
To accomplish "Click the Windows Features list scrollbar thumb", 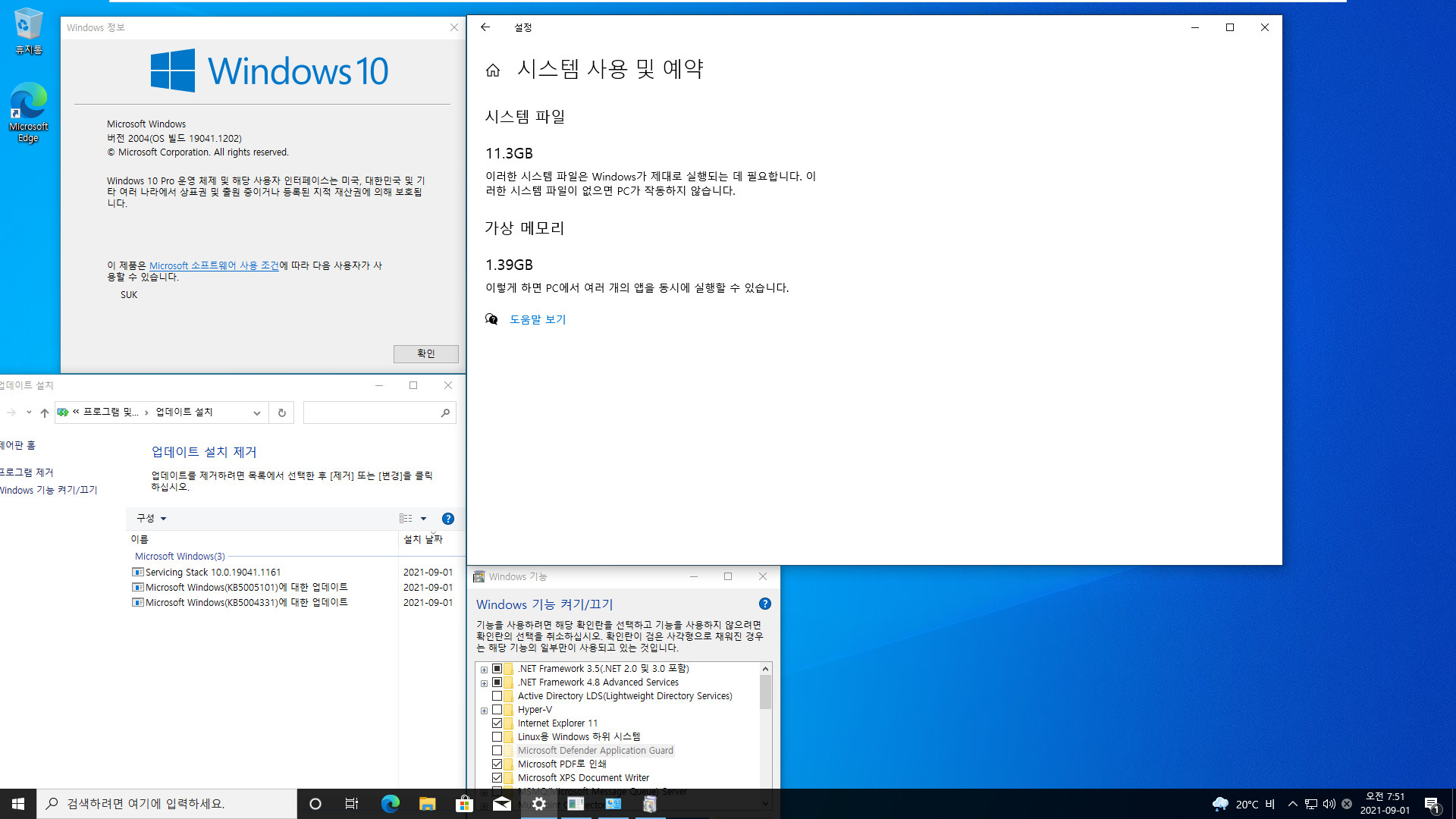I will point(765,692).
